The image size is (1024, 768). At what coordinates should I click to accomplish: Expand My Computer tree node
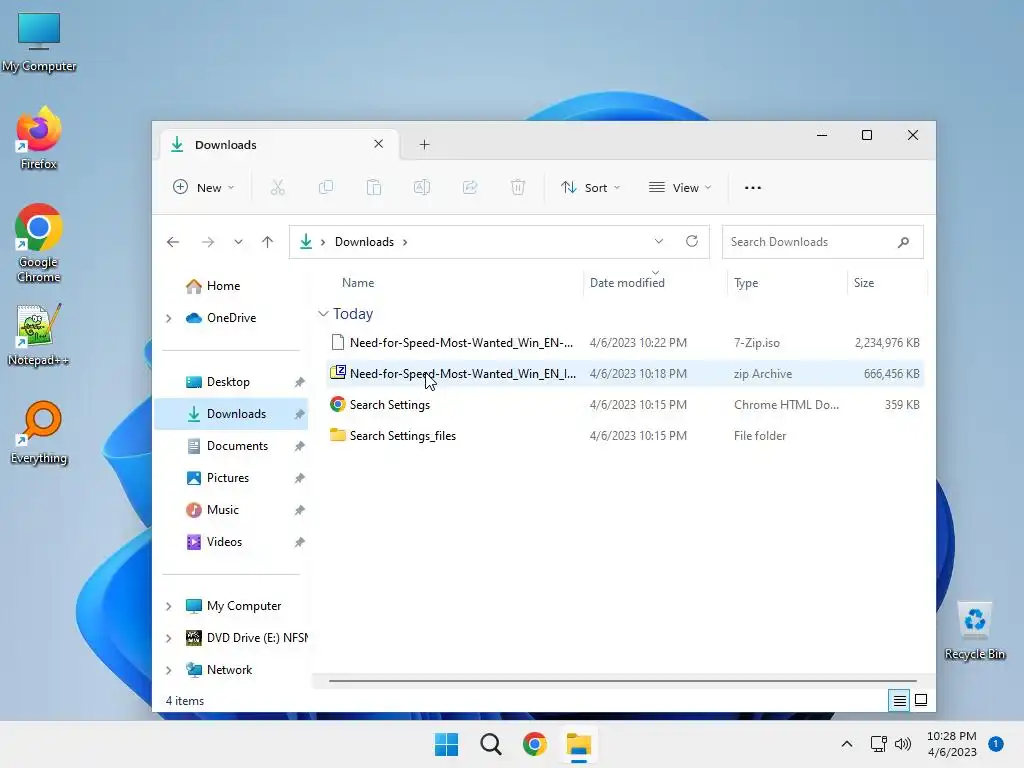point(168,606)
